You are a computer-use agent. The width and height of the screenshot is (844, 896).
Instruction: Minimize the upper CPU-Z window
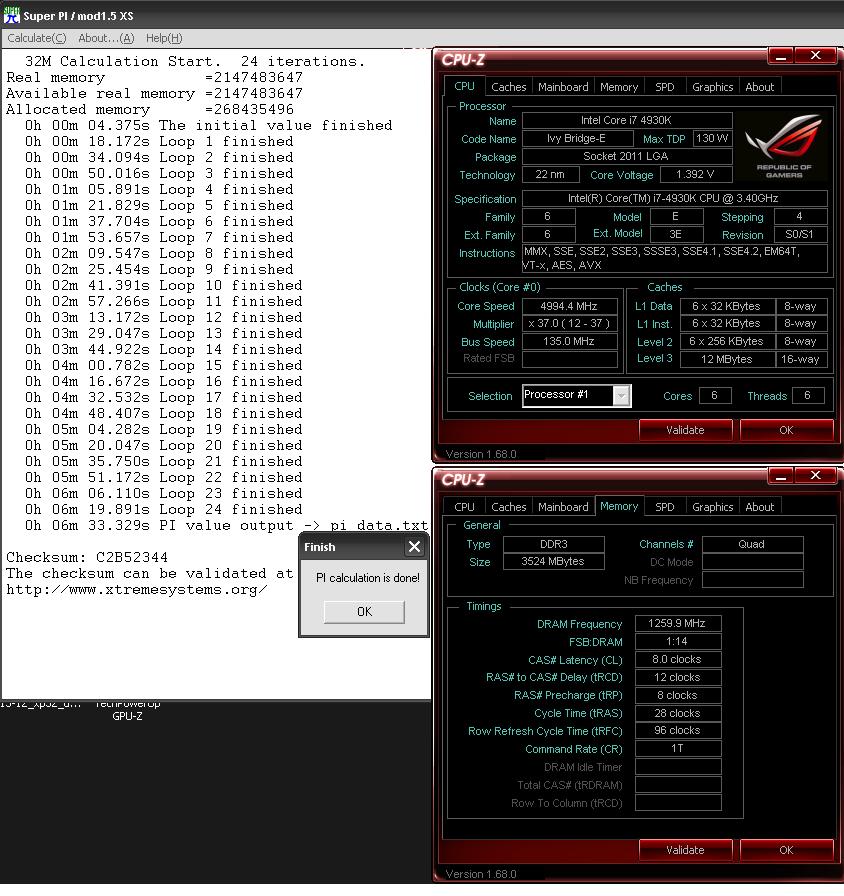(x=781, y=56)
